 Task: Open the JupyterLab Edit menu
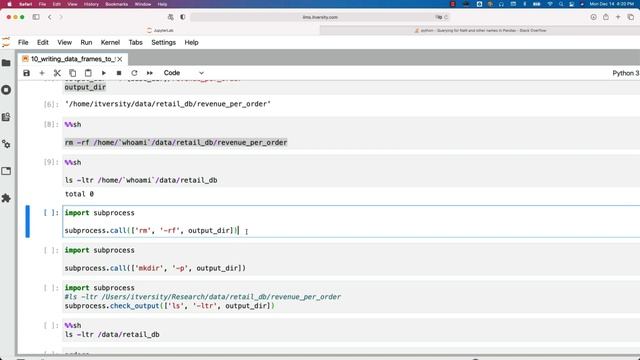click(42, 42)
